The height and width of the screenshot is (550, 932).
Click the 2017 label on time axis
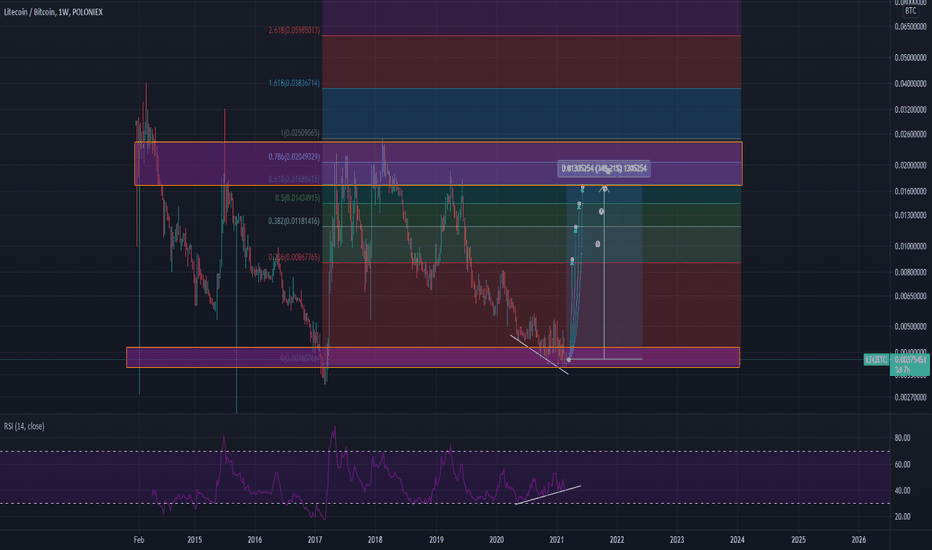point(315,540)
